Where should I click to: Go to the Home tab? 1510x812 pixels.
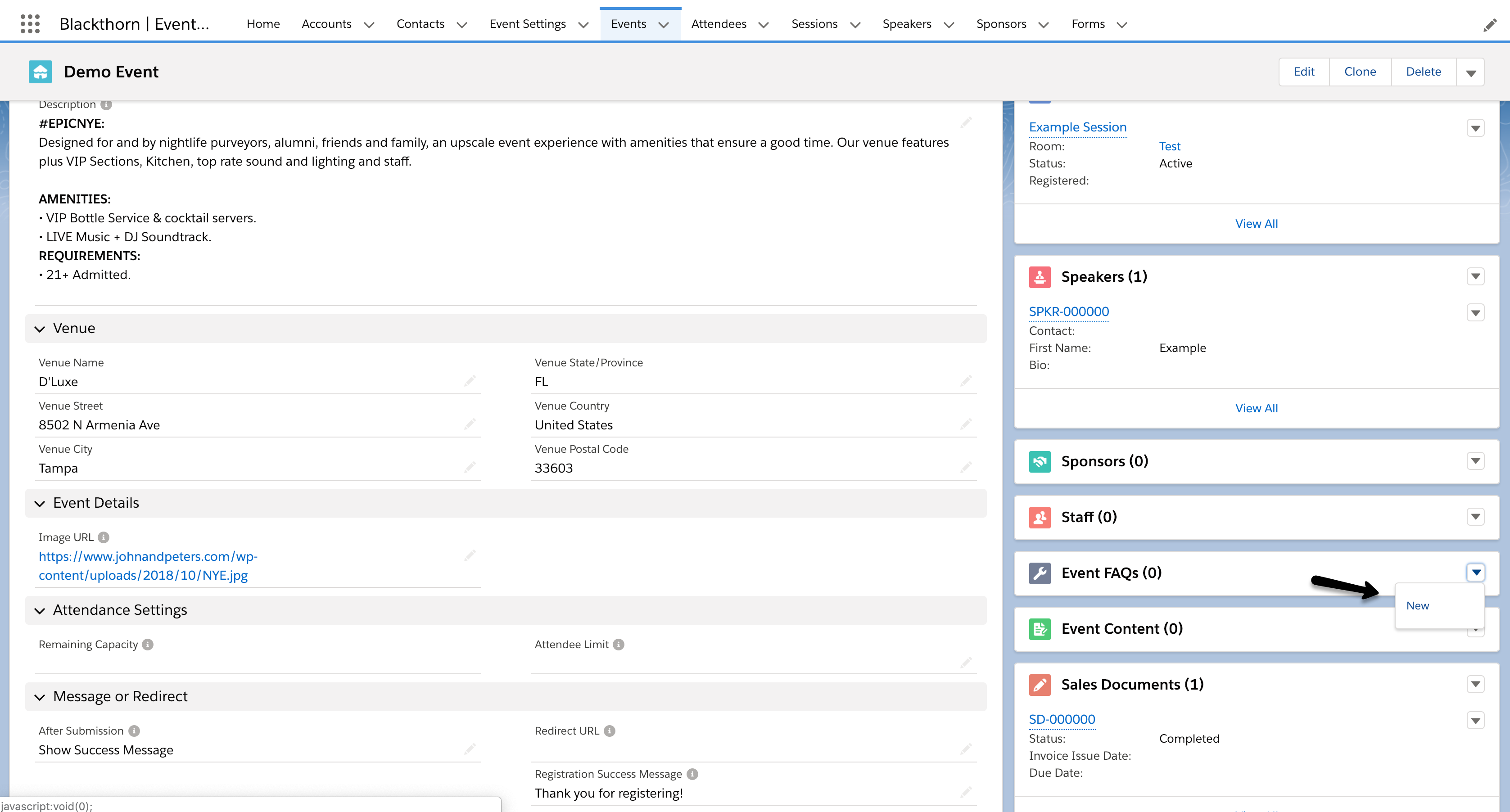(263, 24)
